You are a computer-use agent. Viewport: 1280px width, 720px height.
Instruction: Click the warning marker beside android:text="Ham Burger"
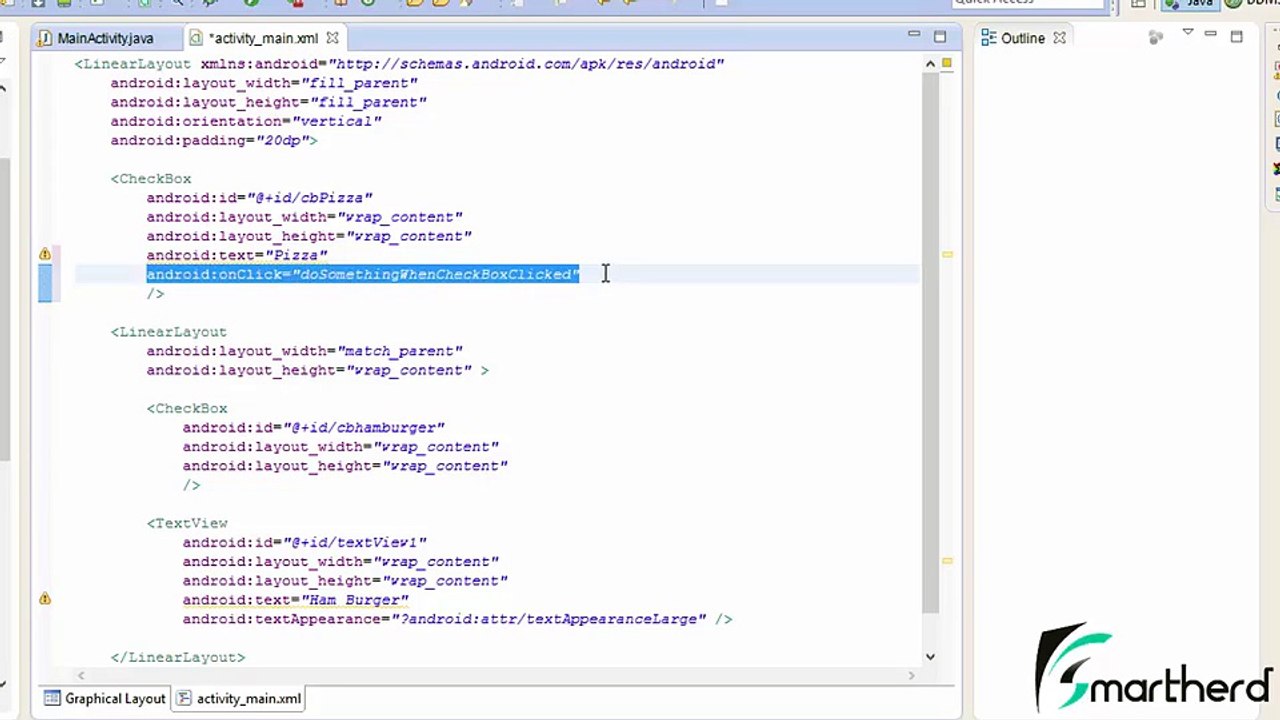point(45,599)
